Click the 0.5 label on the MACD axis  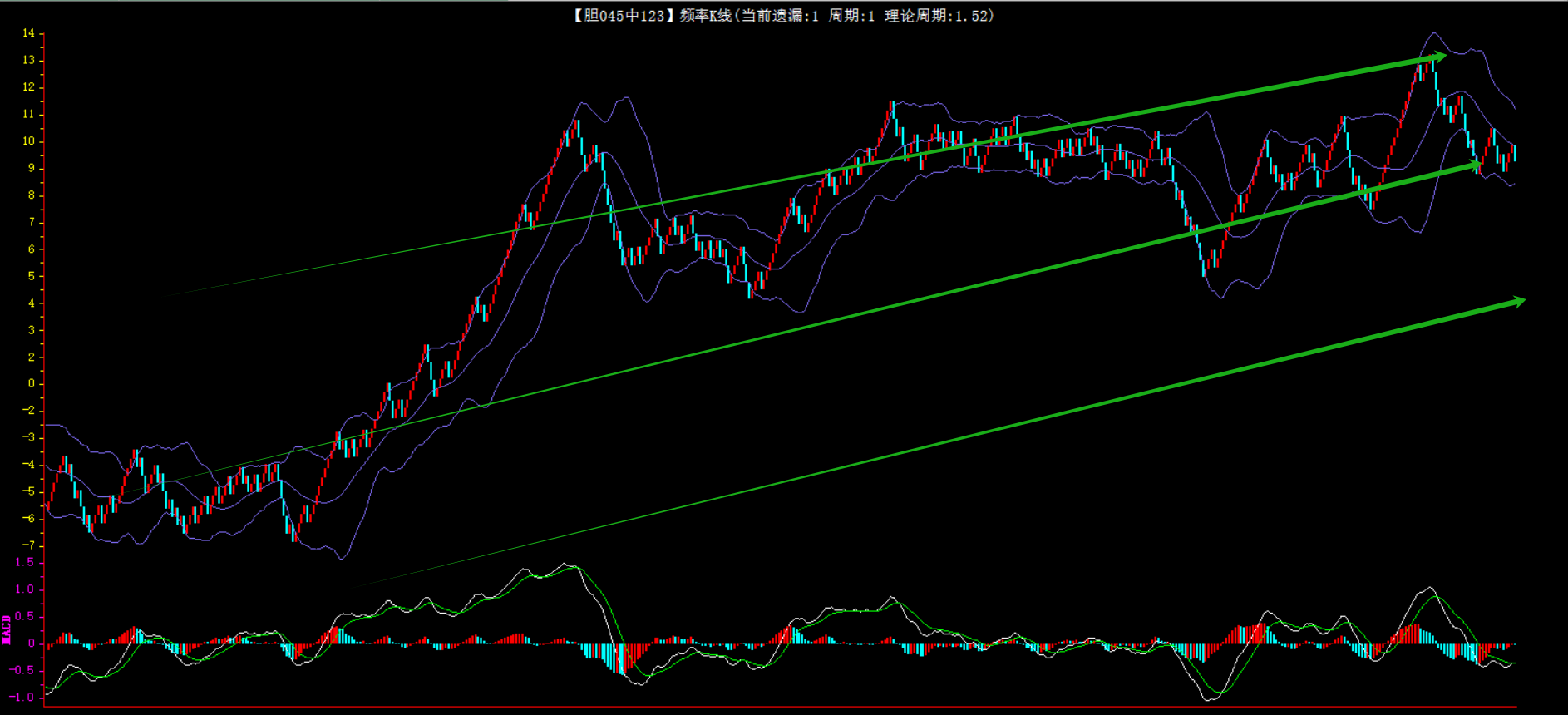click(25, 616)
